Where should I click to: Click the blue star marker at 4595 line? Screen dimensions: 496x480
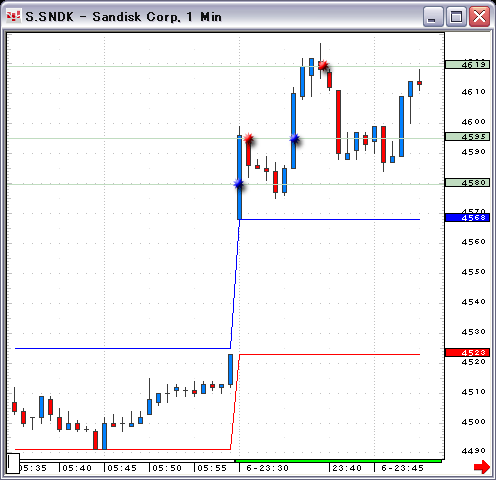294,138
